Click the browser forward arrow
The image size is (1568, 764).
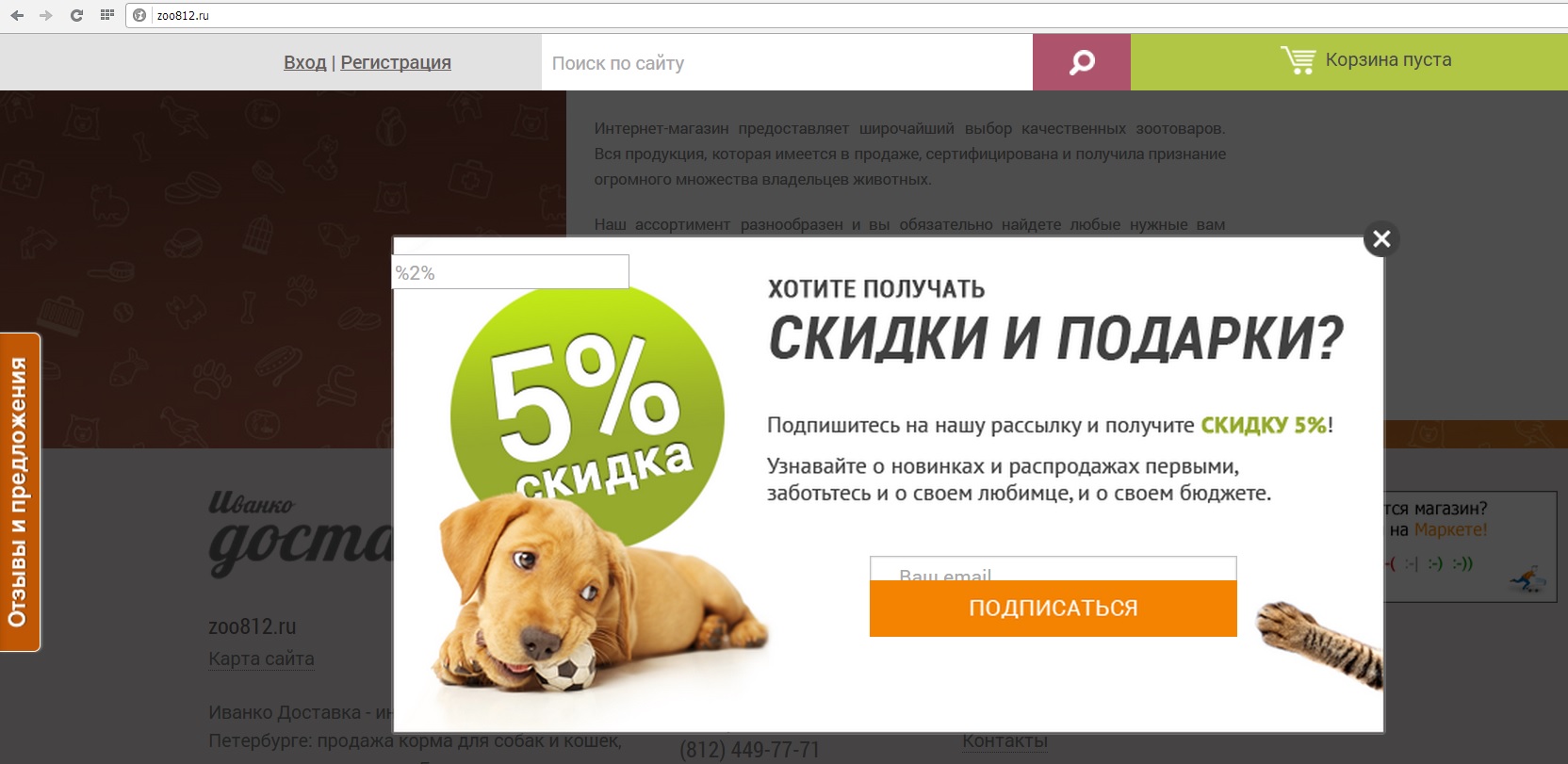[45, 15]
